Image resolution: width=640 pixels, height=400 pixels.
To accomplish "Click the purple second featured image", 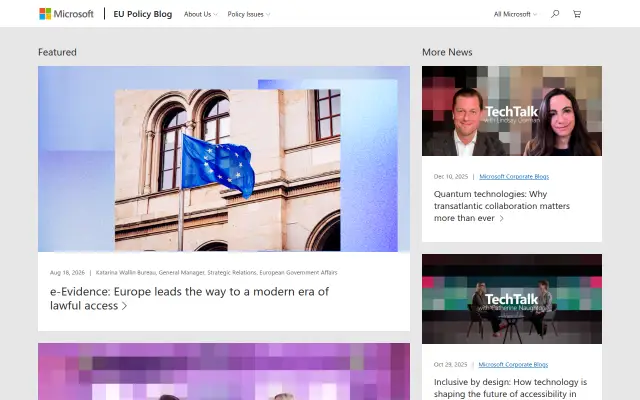I will coord(224,371).
